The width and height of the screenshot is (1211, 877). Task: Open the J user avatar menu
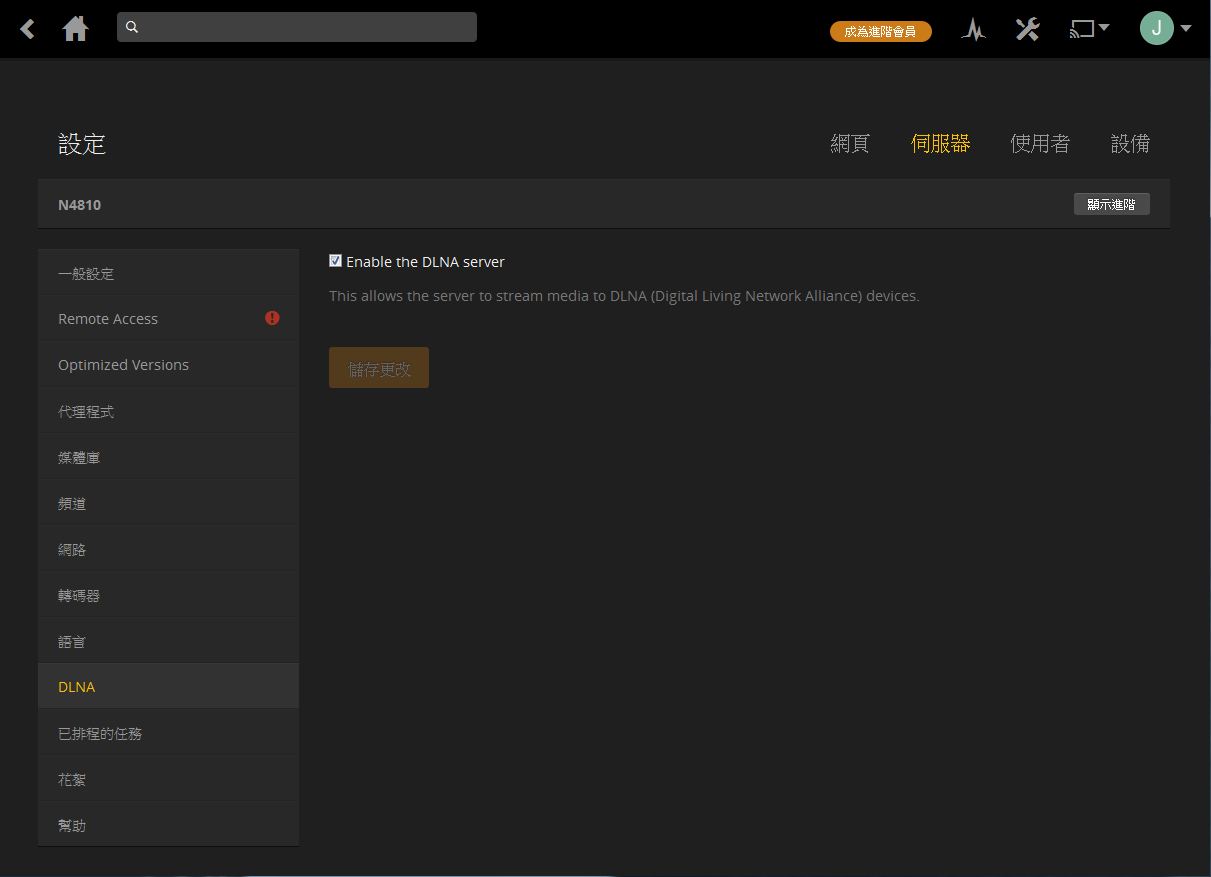pos(1165,28)
